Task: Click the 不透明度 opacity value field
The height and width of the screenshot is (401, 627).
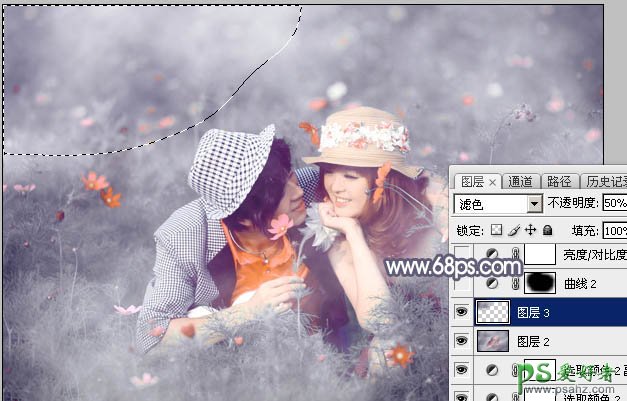Action: [x=613, y=204]
